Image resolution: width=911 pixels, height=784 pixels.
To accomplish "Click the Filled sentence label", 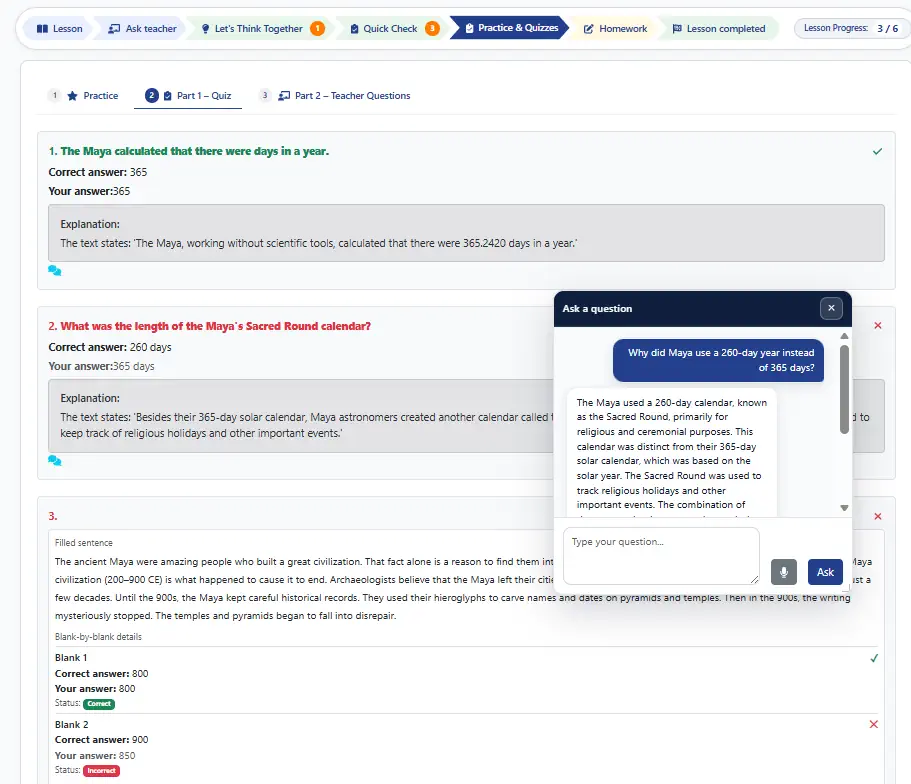I will point(84,542).
